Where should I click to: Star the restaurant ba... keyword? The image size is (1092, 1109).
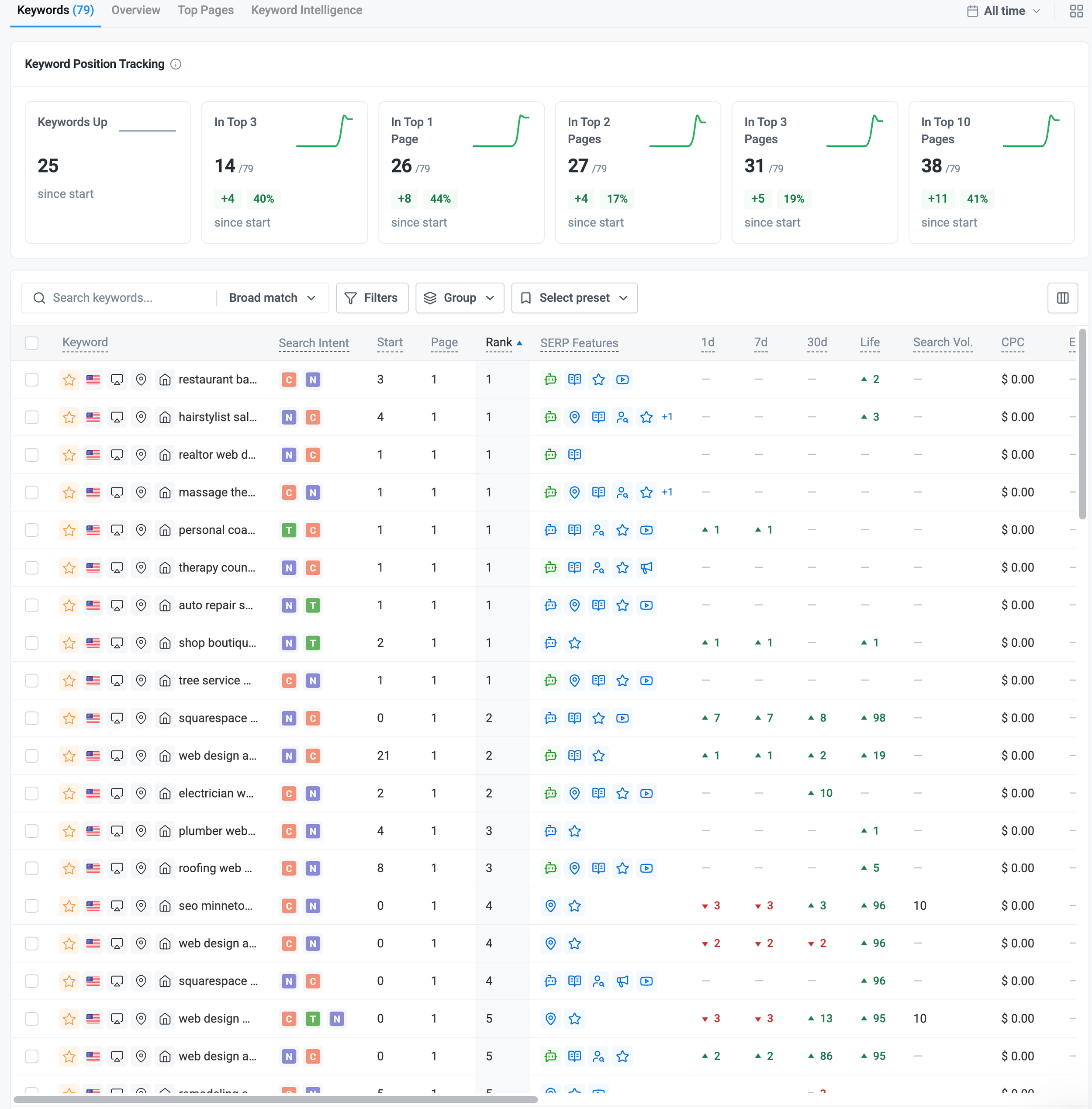point(69,380)
